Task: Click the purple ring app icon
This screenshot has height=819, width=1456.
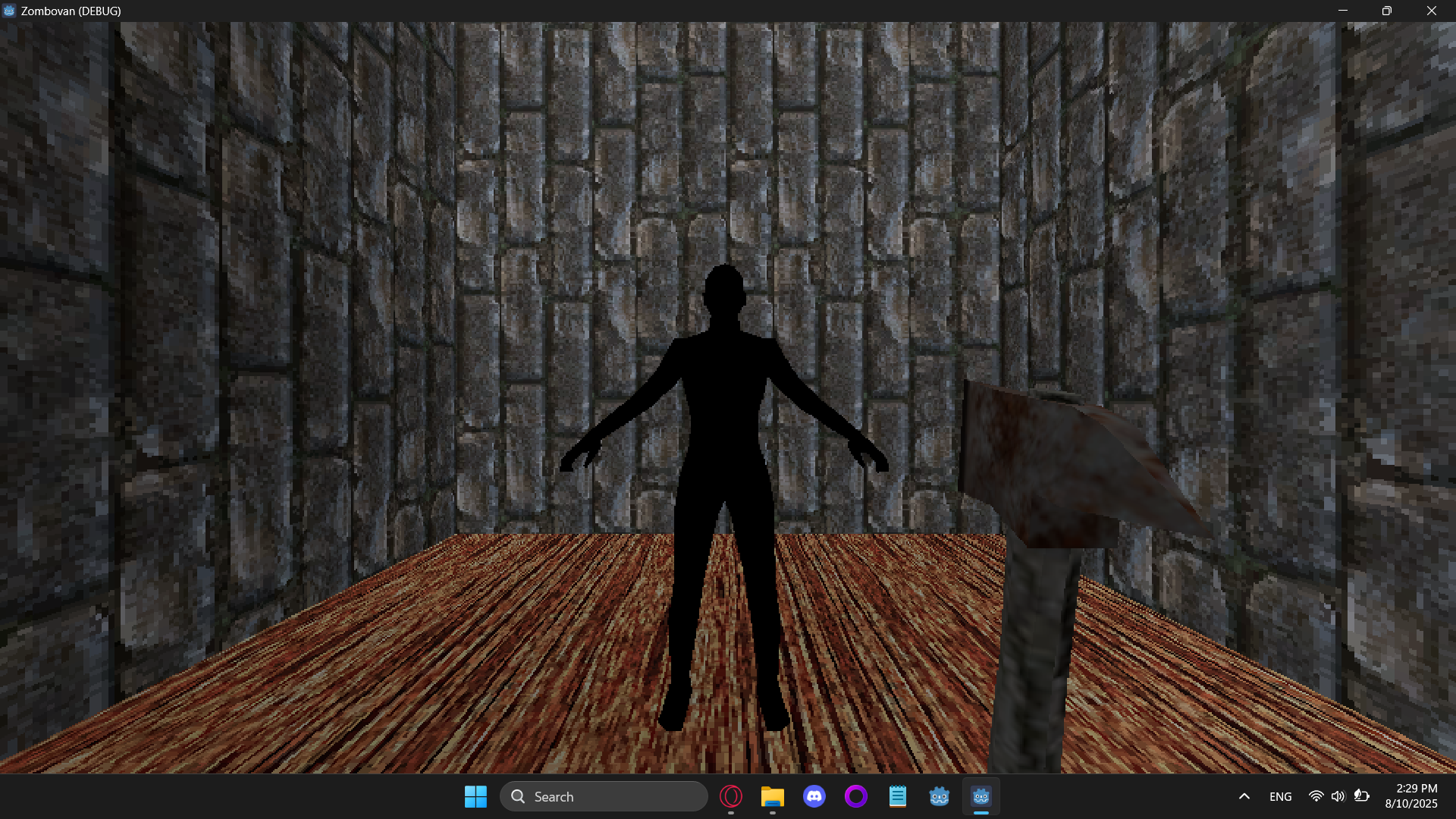Action: tap(855, 796)
